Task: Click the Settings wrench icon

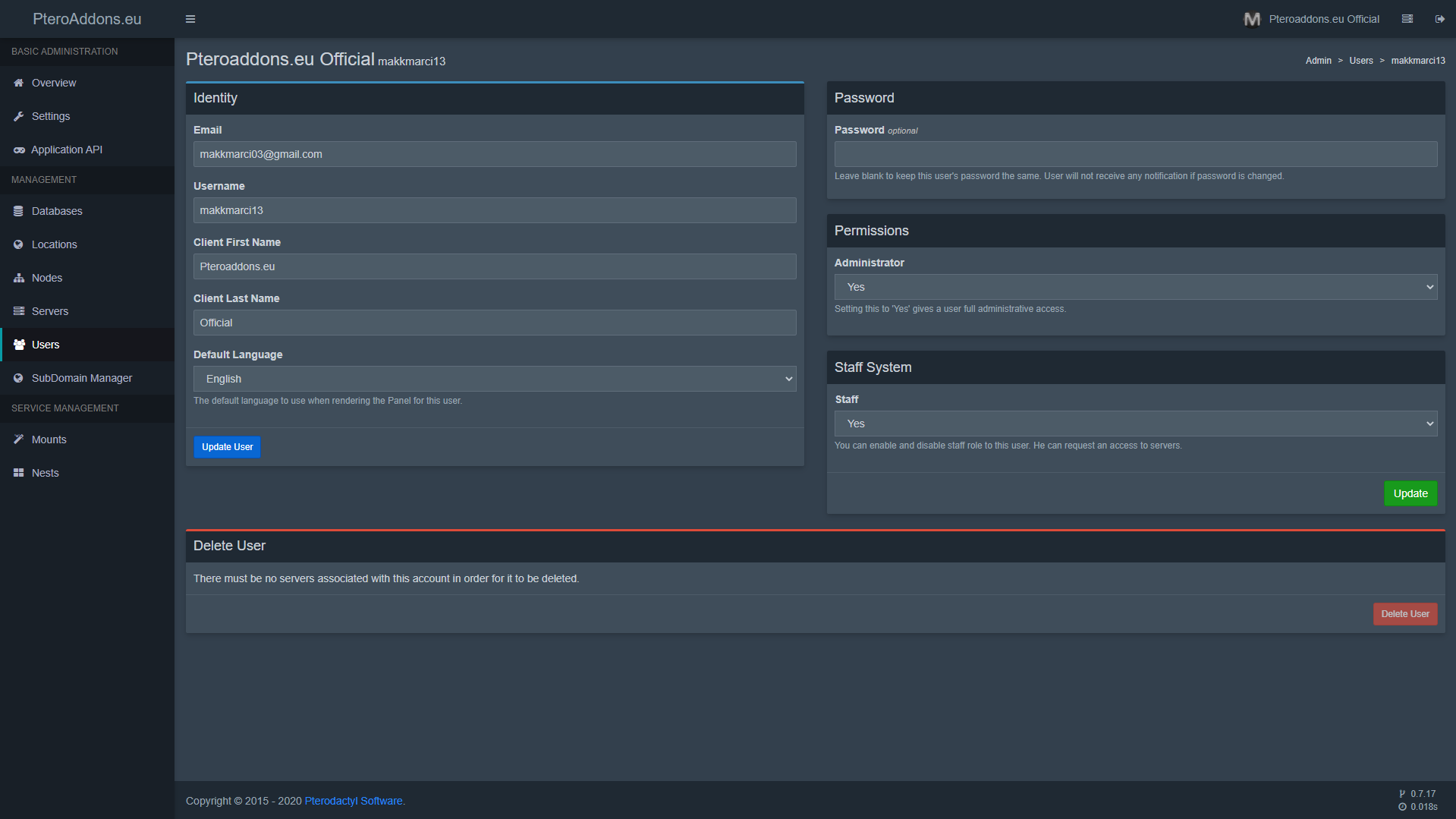Action: tap(19, 116)
